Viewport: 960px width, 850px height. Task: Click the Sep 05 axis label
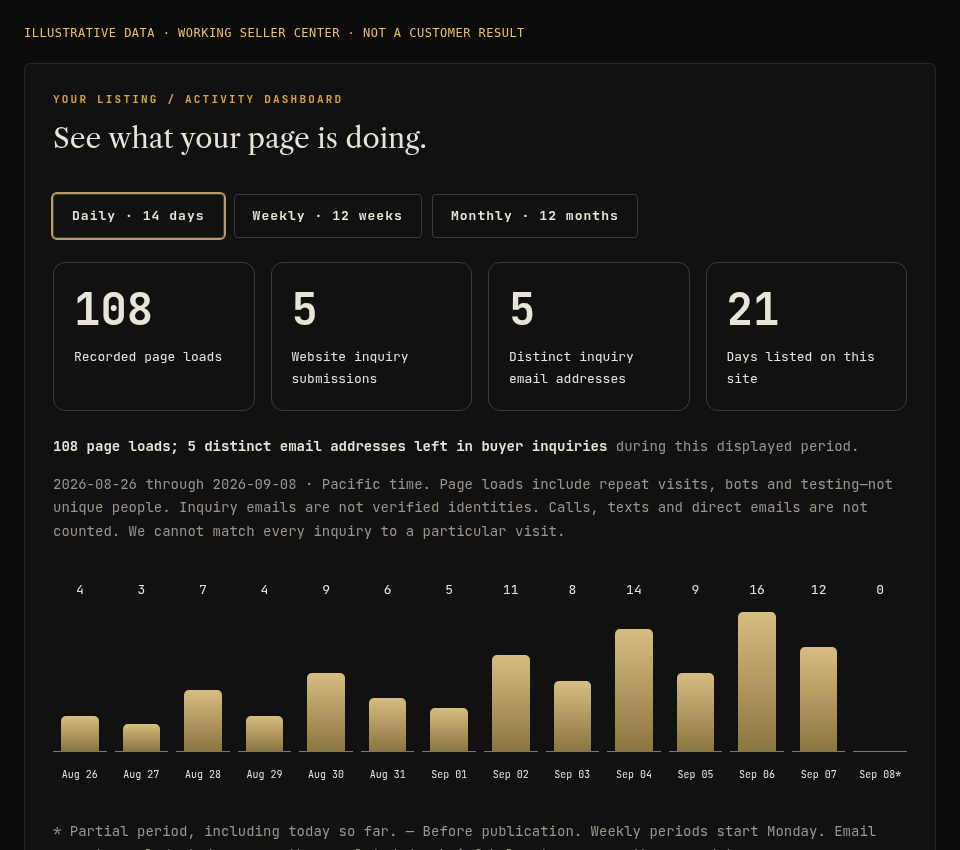tap(696, 774)
